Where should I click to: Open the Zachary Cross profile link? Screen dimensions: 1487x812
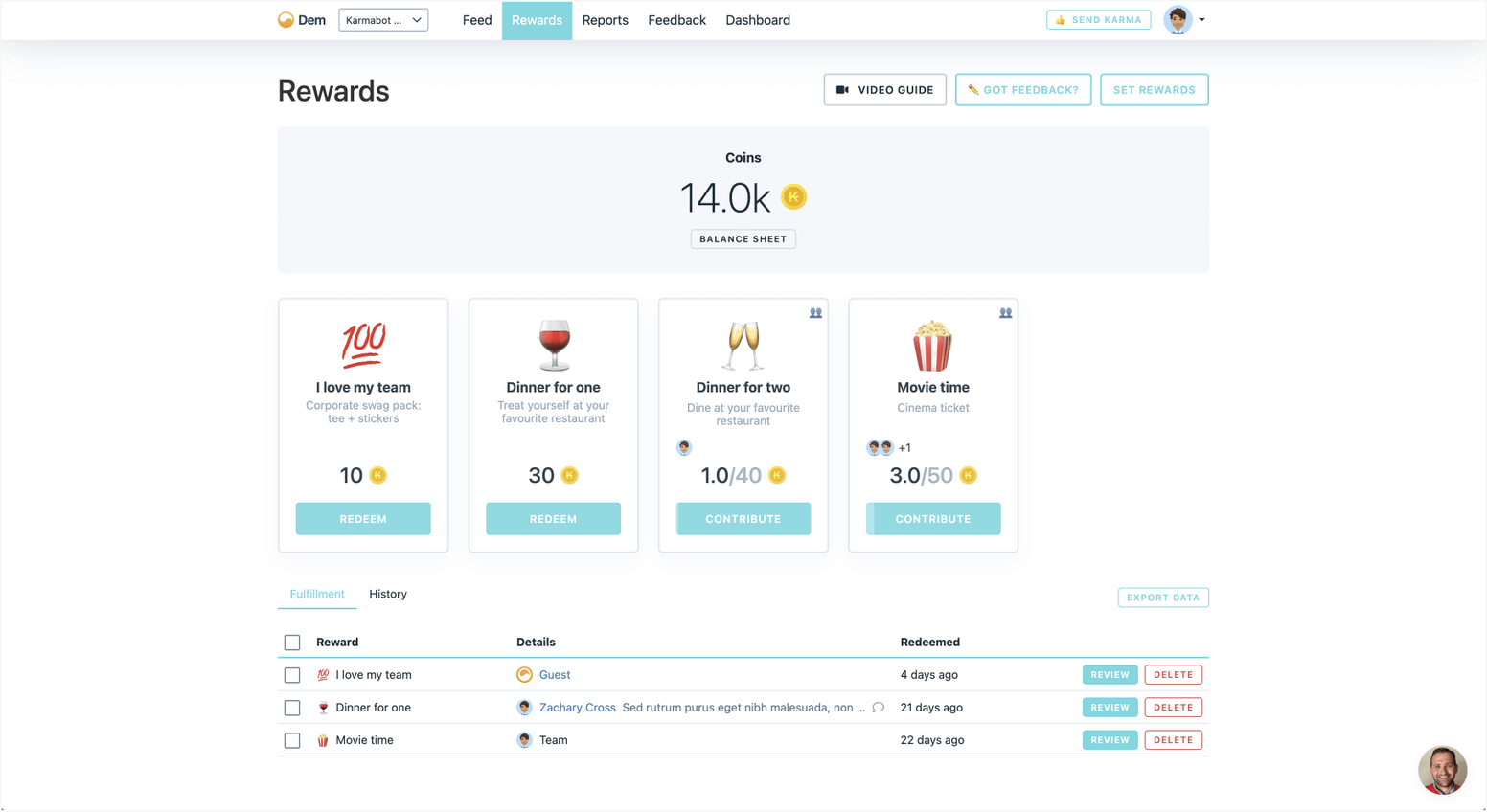click(577, 708)
